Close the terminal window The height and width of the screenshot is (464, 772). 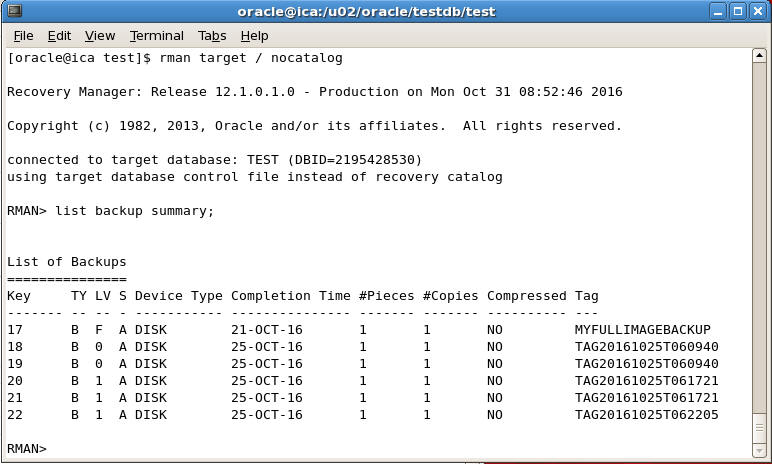758,12
